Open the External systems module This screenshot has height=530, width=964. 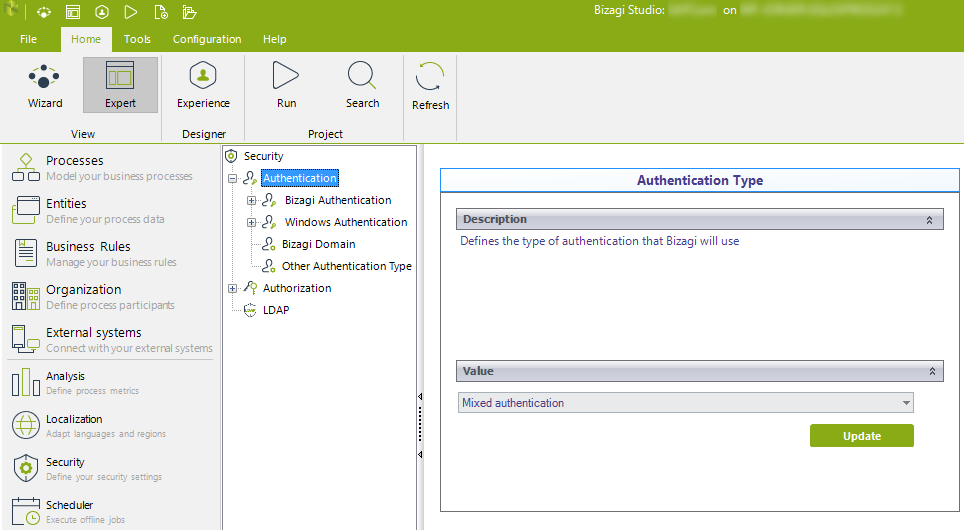(x=112, y=340)
